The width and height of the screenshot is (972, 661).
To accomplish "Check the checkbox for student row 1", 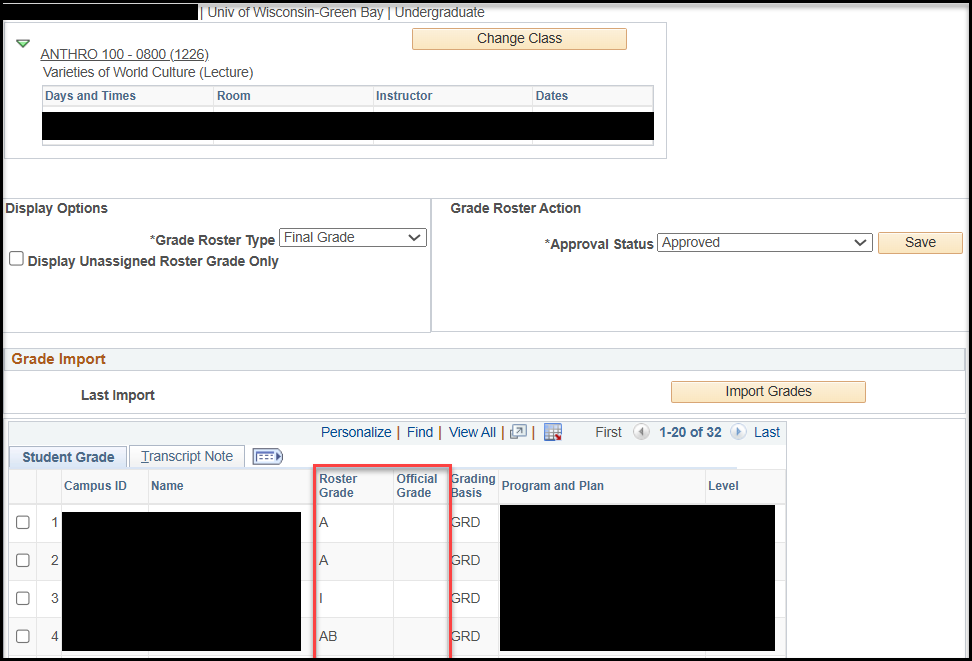I will [23, 522].
